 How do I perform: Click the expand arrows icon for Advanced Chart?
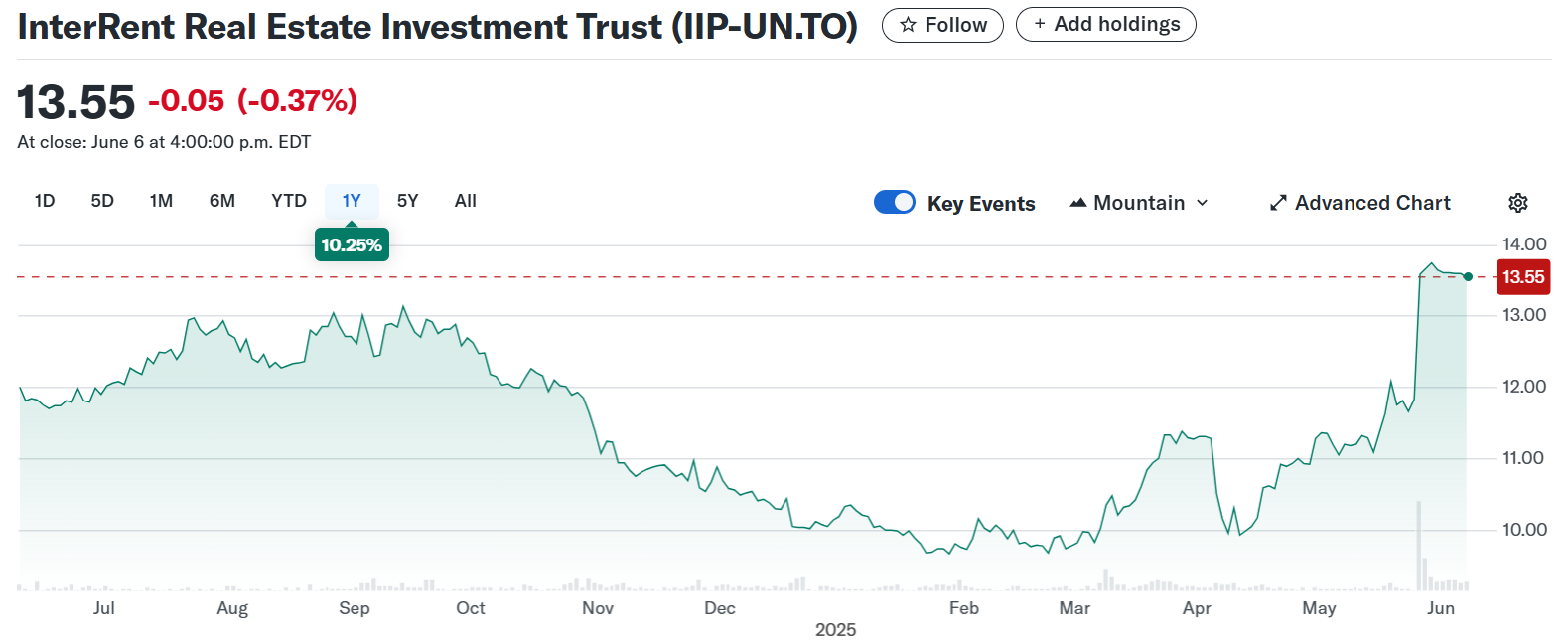1278,203
